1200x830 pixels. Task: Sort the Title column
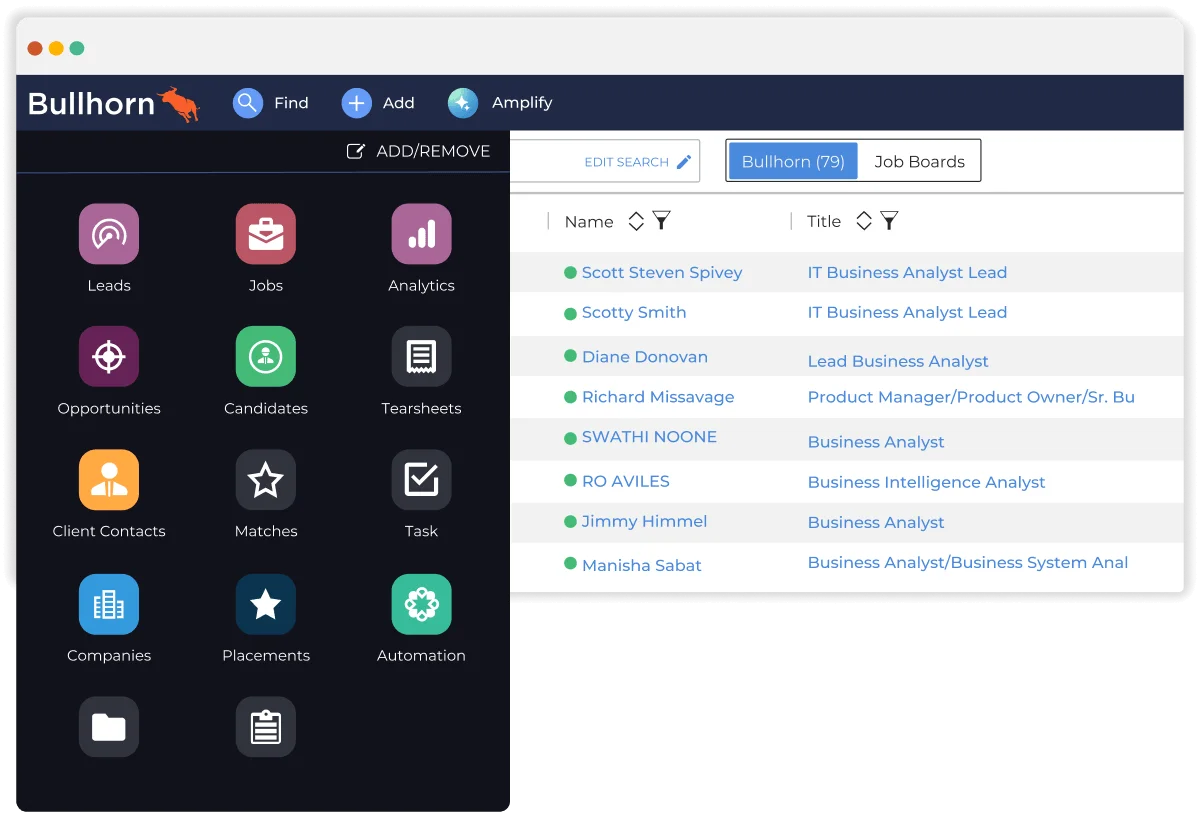(x=864, y=221)
